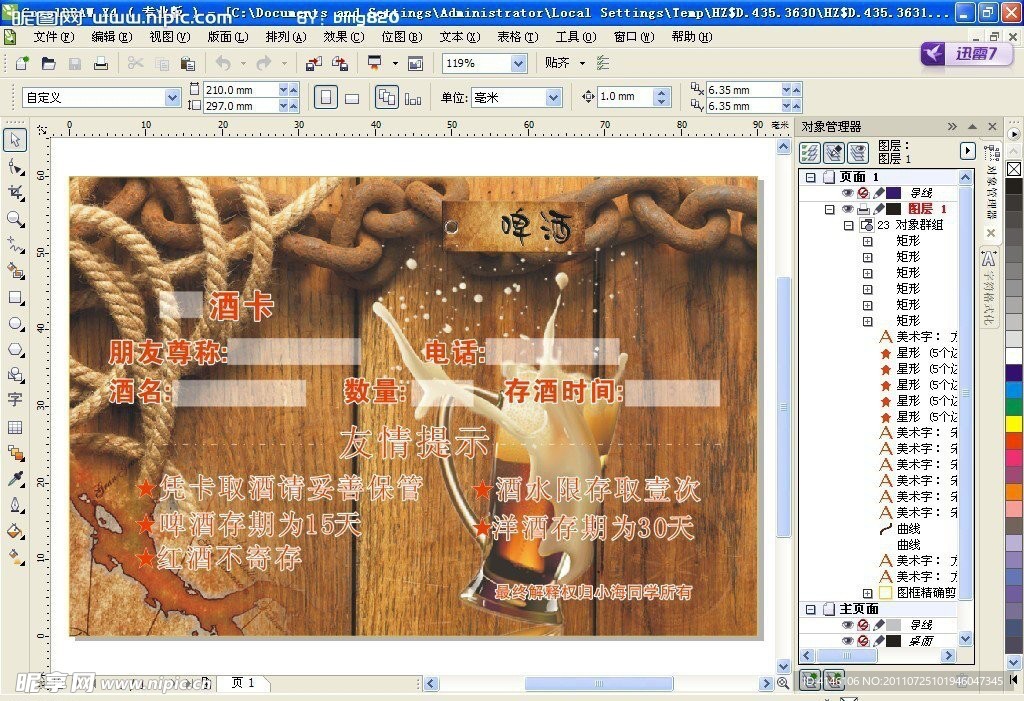
Task: Collapse the 图层 1 tree node
Action: [829, 209]
